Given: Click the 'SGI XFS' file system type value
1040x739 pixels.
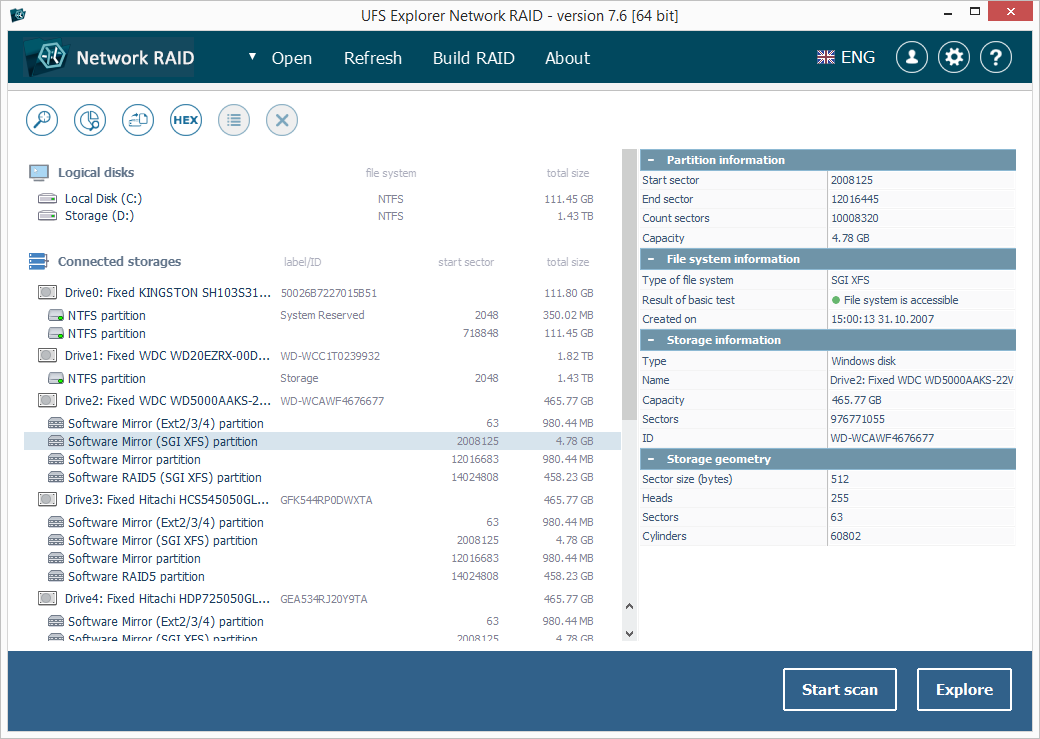Looking at the screenshot, I should pos(850,280).
